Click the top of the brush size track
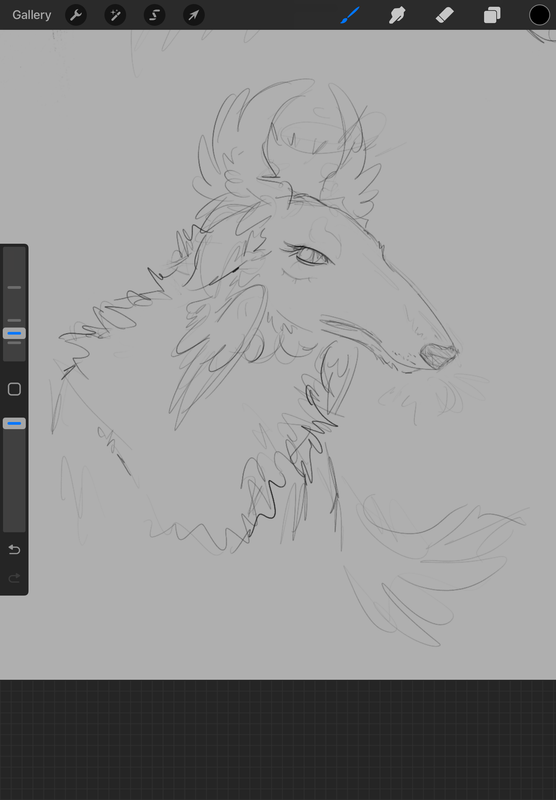Image resolution: width=556 pixels, height=800 pixels. (14, 251)
